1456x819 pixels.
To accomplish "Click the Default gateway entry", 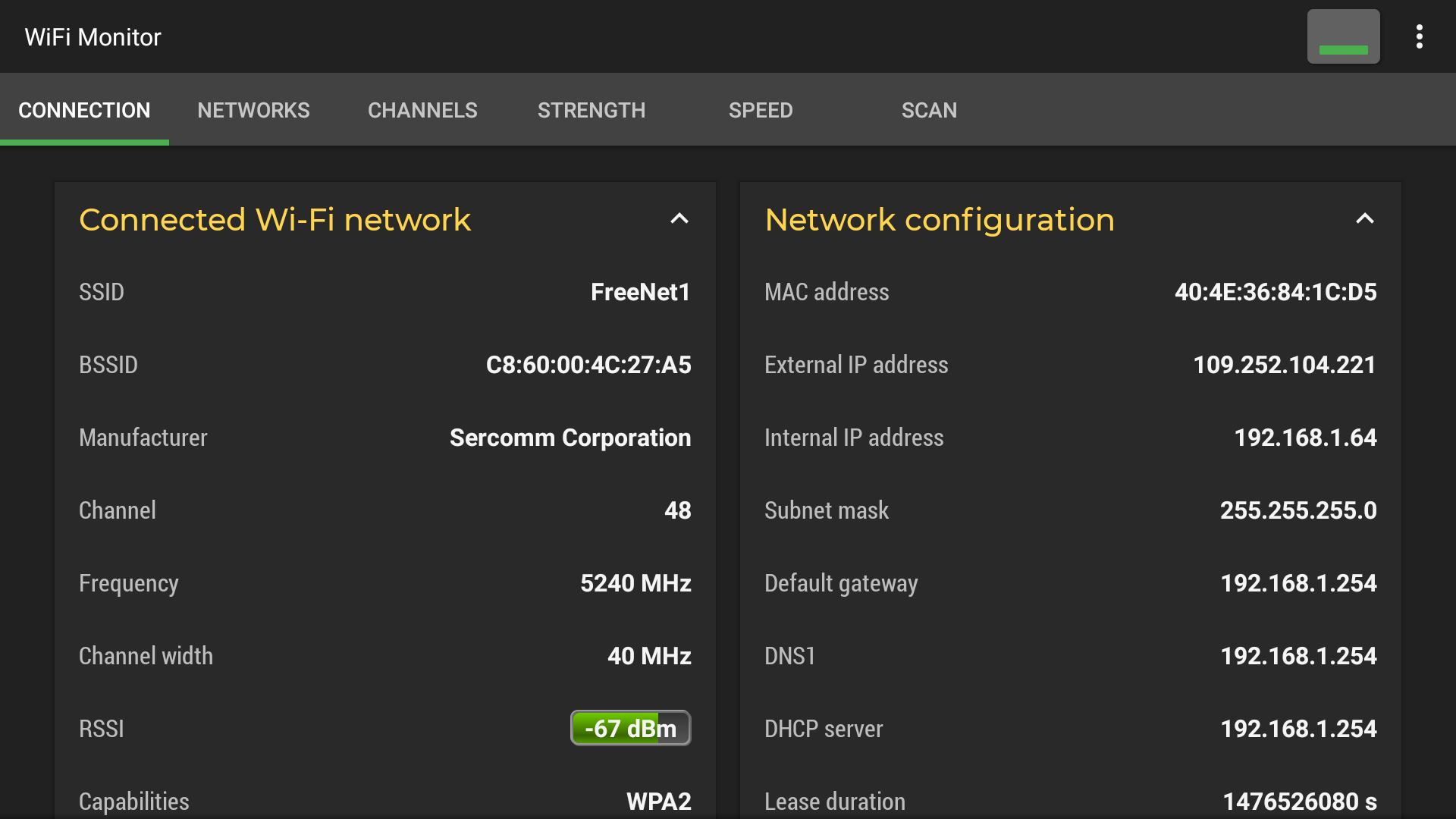I will pyautogui.click(x=1298, y=583).
